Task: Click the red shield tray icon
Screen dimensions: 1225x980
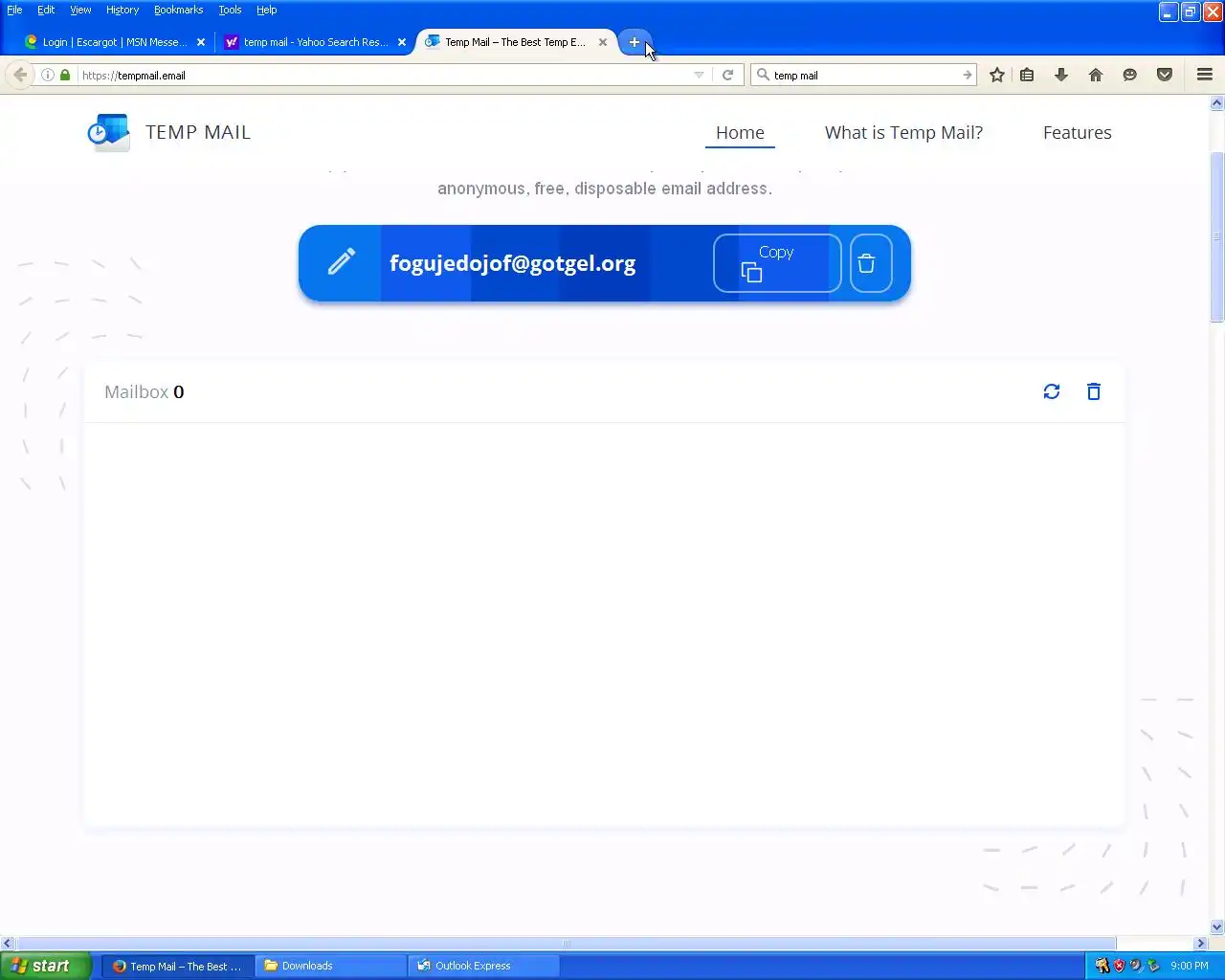Action: (x=1119, y=966)
